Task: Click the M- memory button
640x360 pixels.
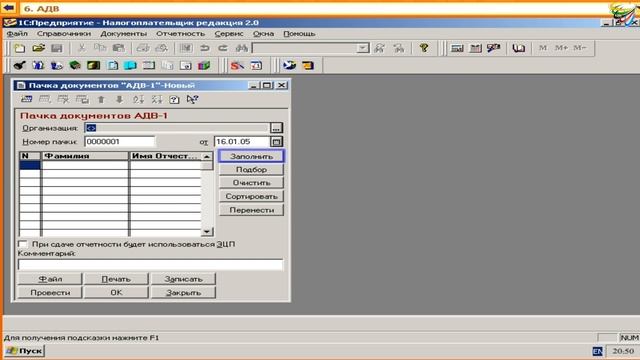Action: tap(580, 48)
